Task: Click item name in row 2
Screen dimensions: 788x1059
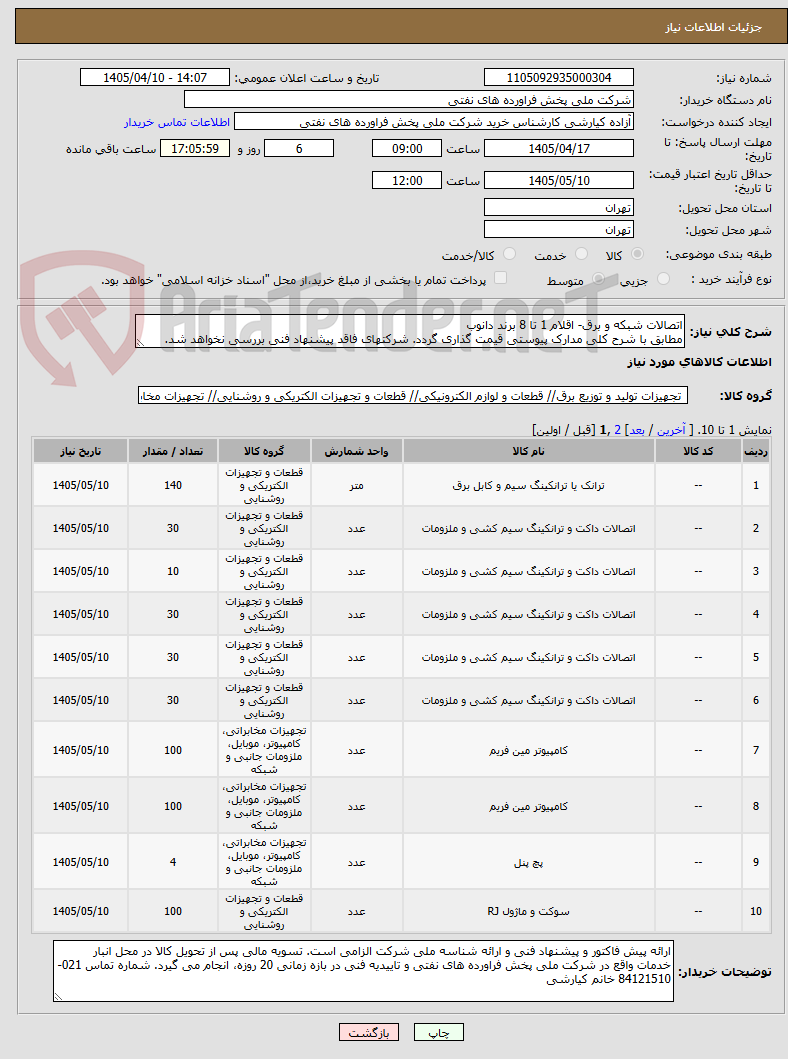Action: pyautogui.click(x=529, y=529)
